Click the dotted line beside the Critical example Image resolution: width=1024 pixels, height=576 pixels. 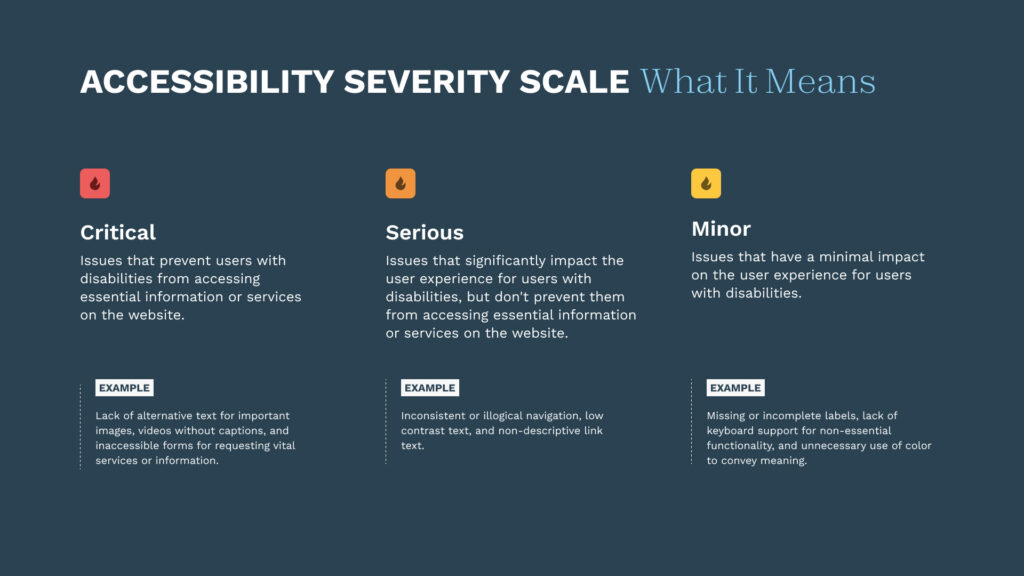[x=81, y=426]
